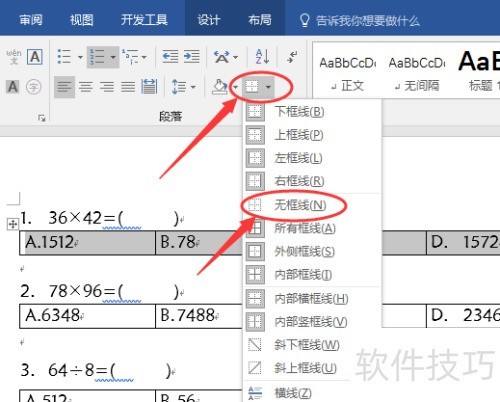
Task: Toggle Center alignment button
Action: pos(86,87)
